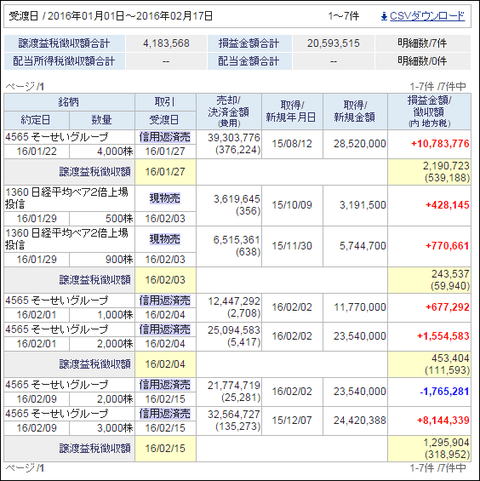Click the withheld tax amount 453,404
The image size is (480, 481).
pos(450,358)
